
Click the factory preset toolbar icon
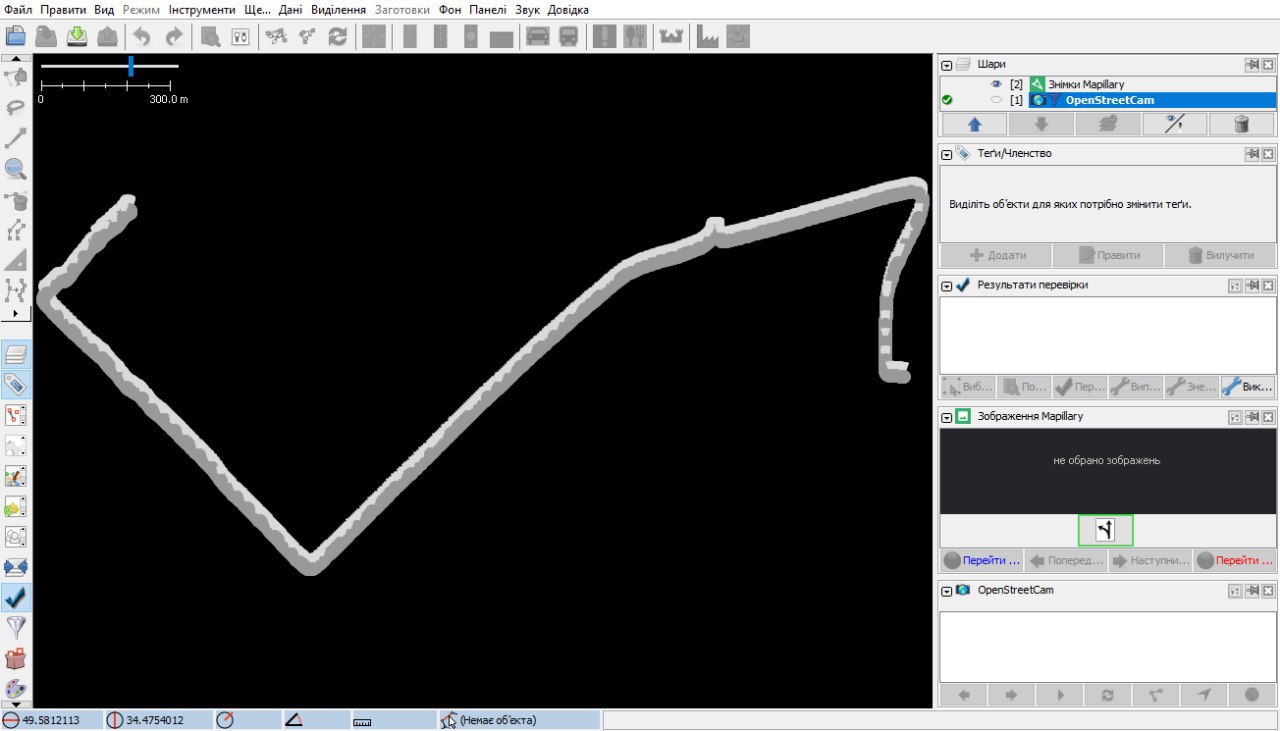[708, 37]
